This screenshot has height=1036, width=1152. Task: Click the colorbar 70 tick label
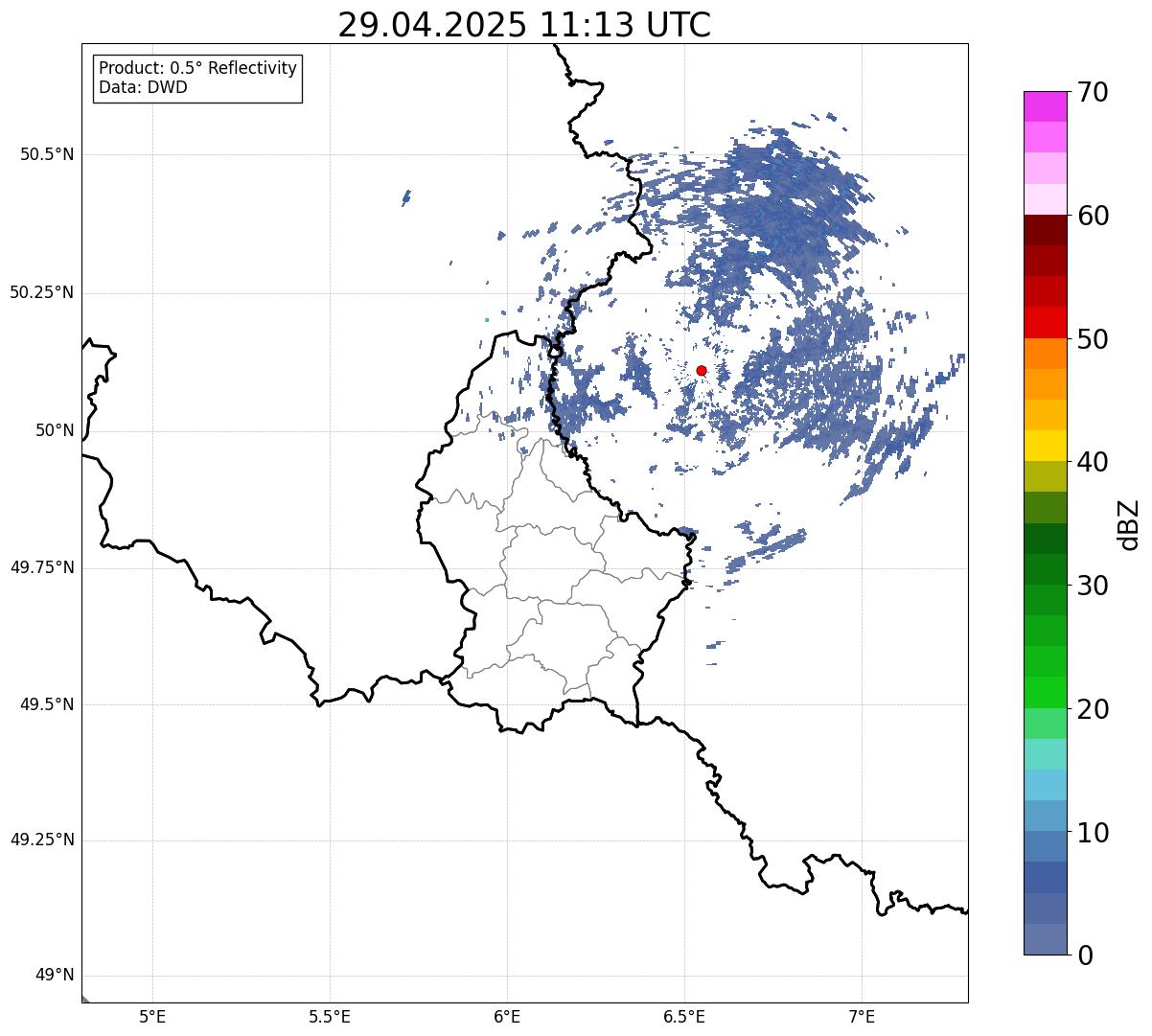point(1093,92)
